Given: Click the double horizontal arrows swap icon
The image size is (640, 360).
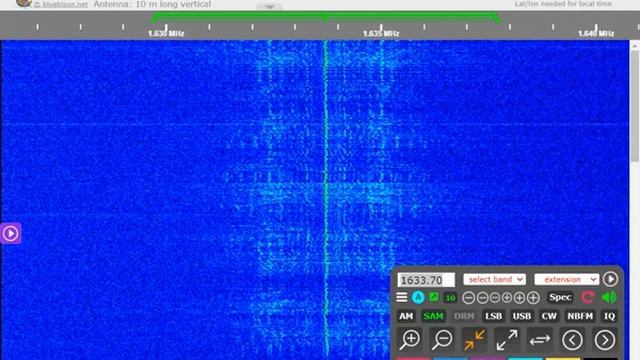Looking at the screenshot, I should point(540,340).
